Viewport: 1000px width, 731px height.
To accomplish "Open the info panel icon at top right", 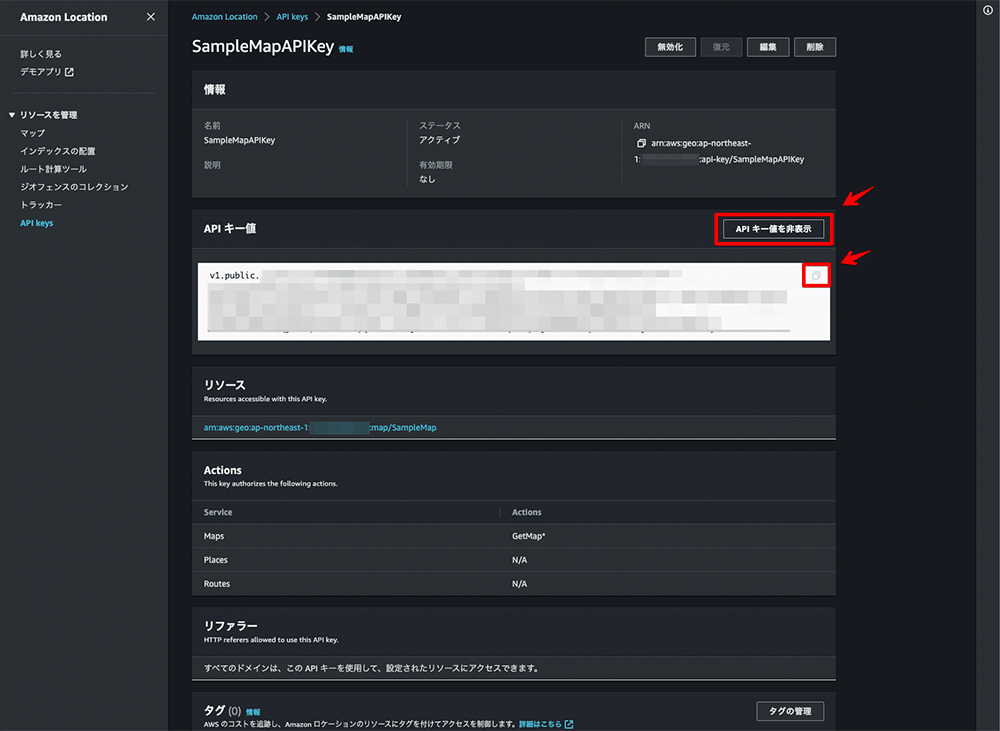I will tap(988, 10).
